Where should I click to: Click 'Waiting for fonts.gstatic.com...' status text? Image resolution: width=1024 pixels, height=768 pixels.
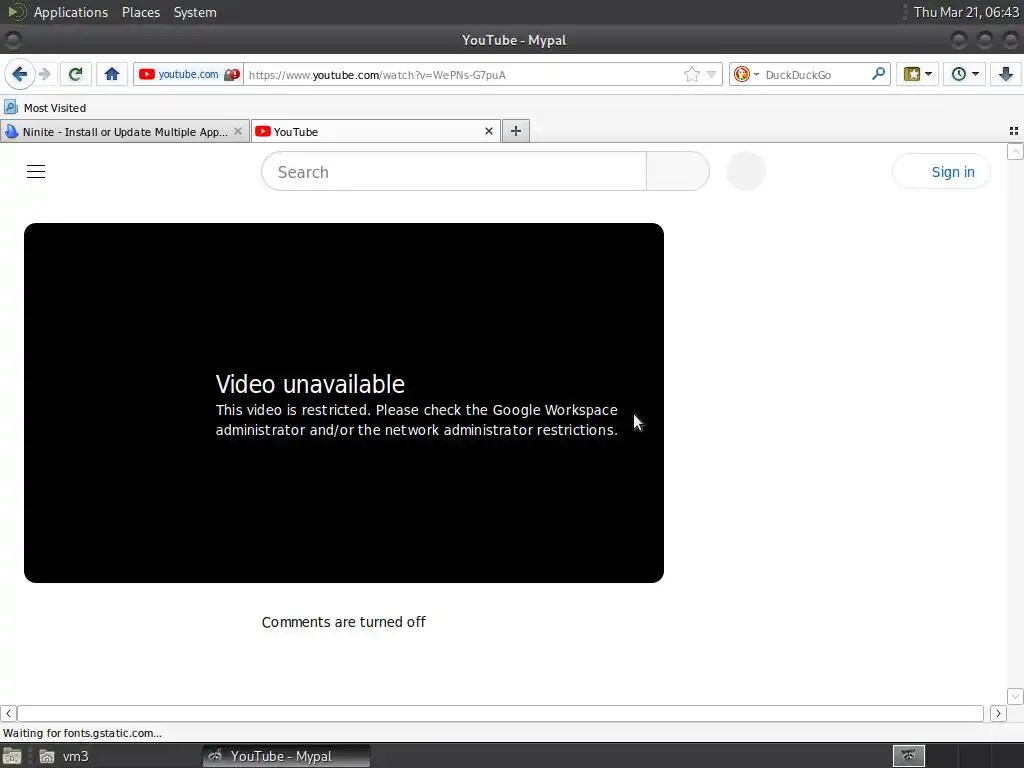[82, 733]
